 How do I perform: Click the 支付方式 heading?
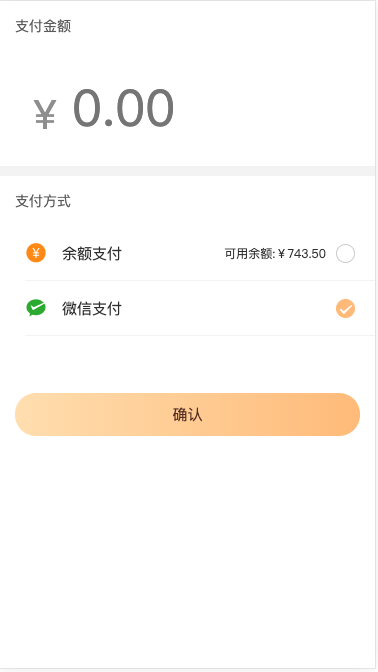point(43,201)
